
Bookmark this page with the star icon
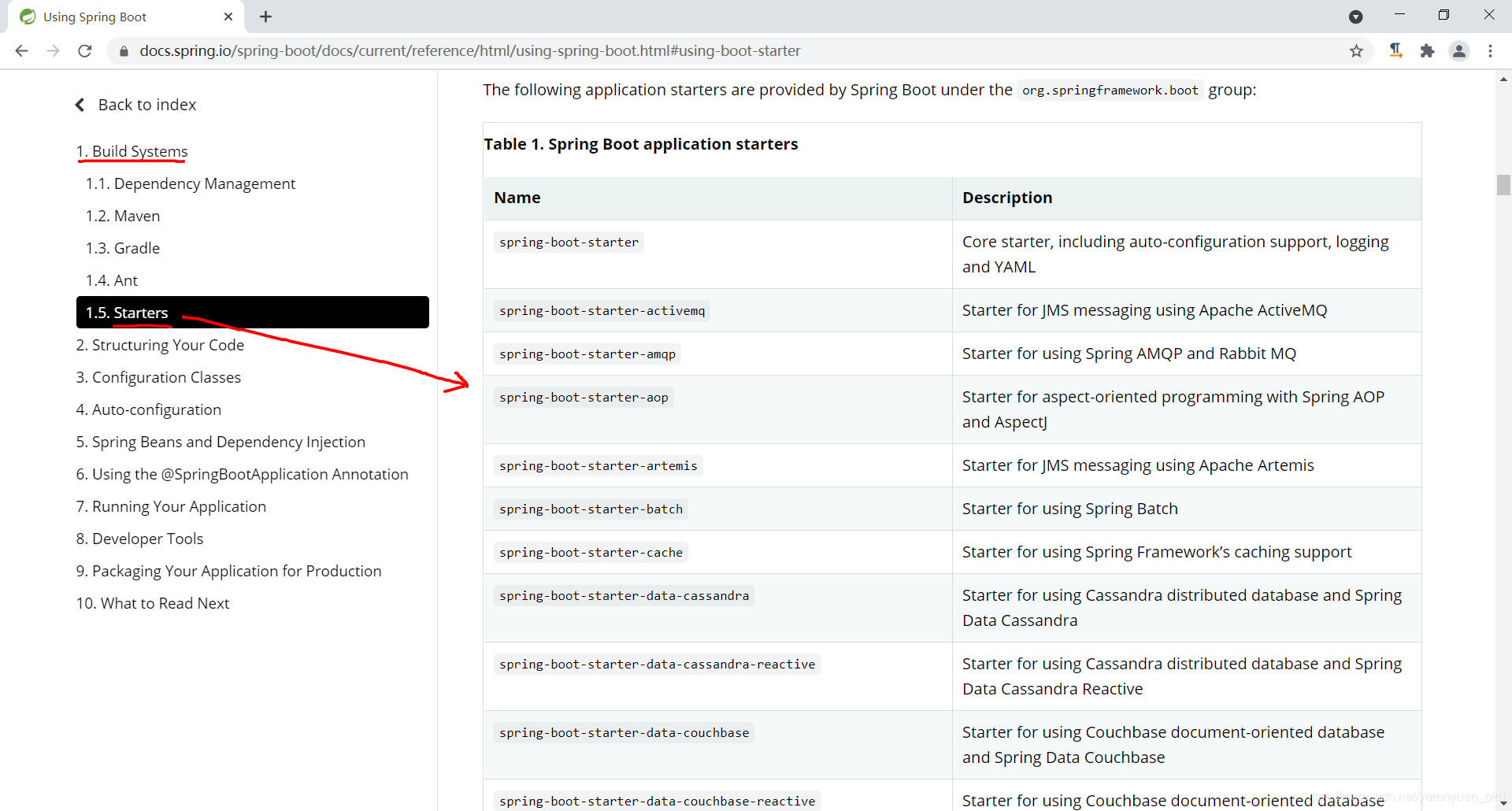coord(1356,51)
